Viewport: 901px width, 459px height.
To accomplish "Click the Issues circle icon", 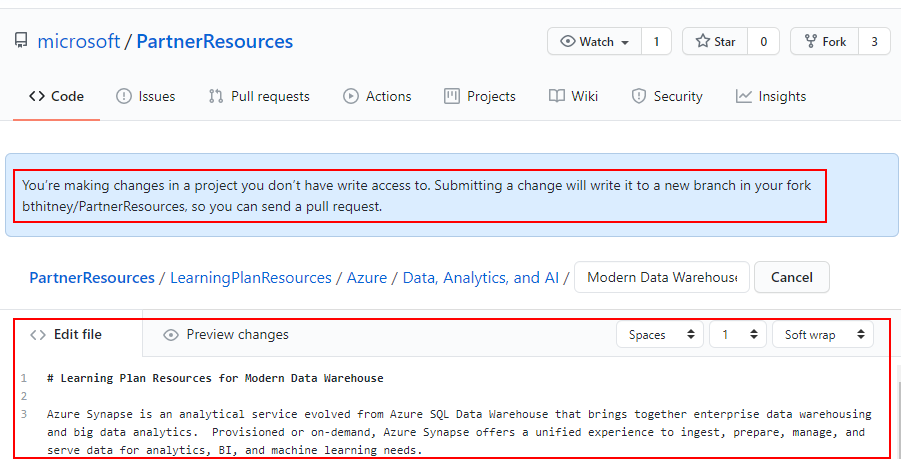I will (x=124, y=97).
